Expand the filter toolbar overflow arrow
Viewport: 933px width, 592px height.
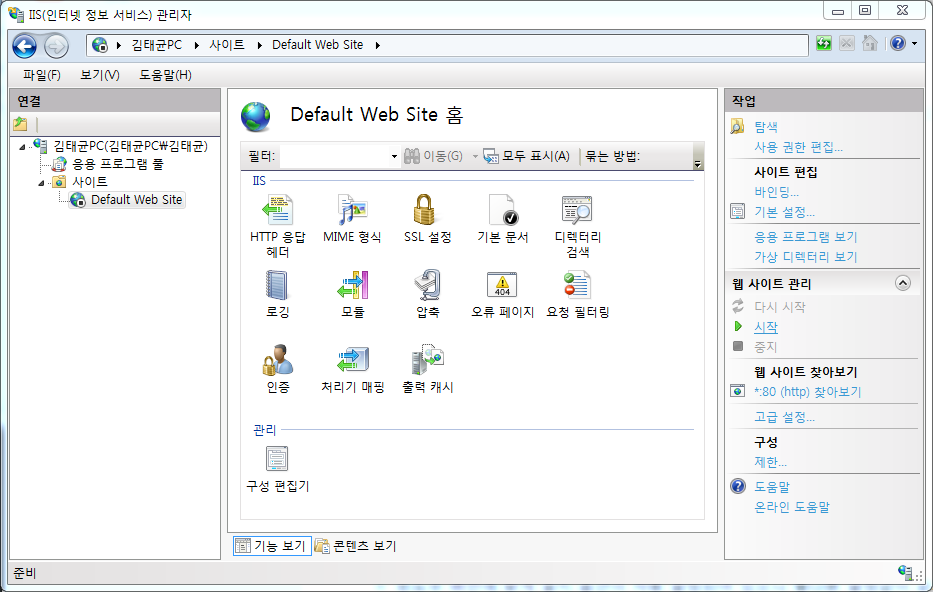(697, 164)
